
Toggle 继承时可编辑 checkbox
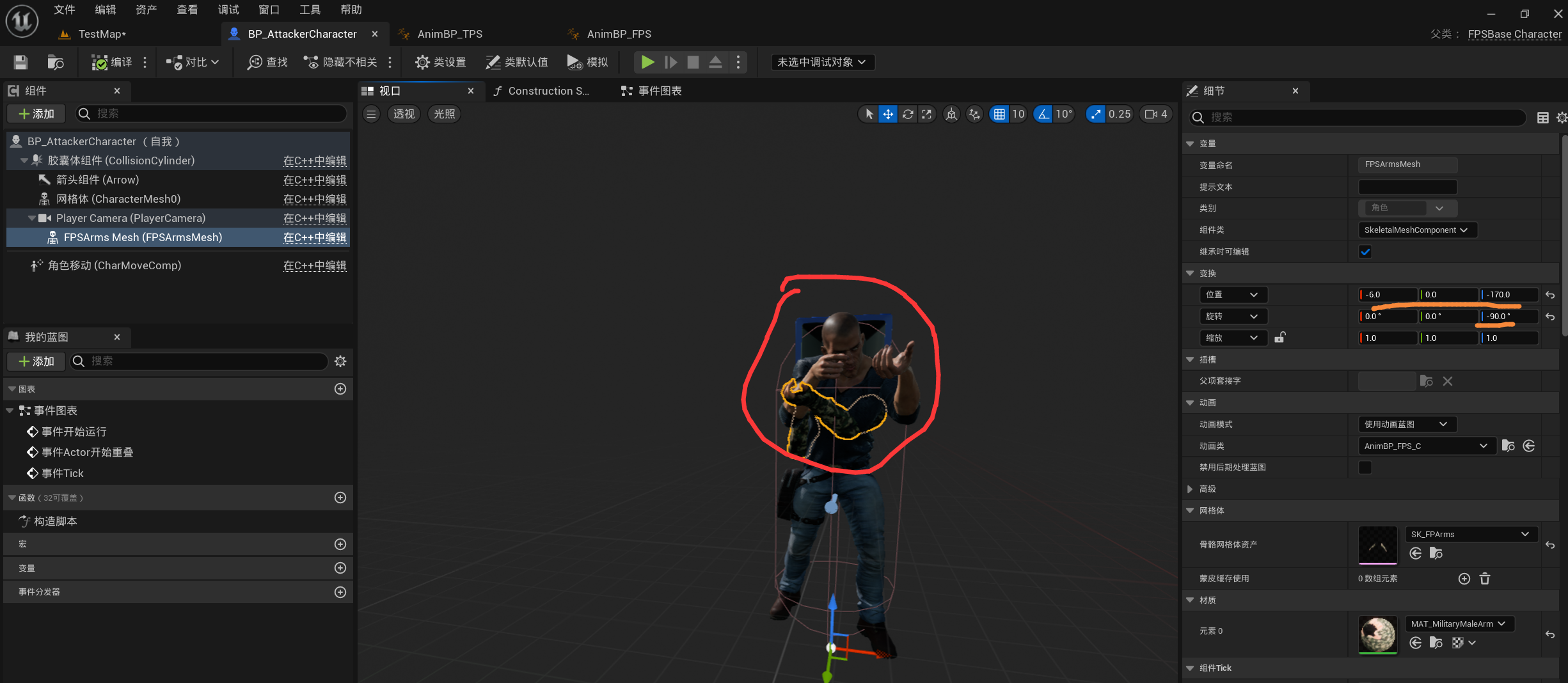1365,251
